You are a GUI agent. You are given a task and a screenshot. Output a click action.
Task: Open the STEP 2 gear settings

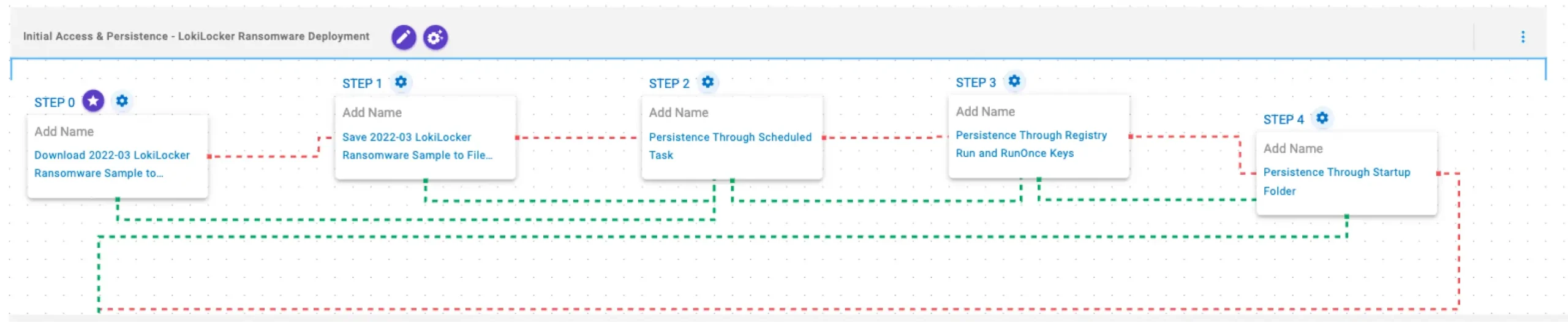pos(707,82)
